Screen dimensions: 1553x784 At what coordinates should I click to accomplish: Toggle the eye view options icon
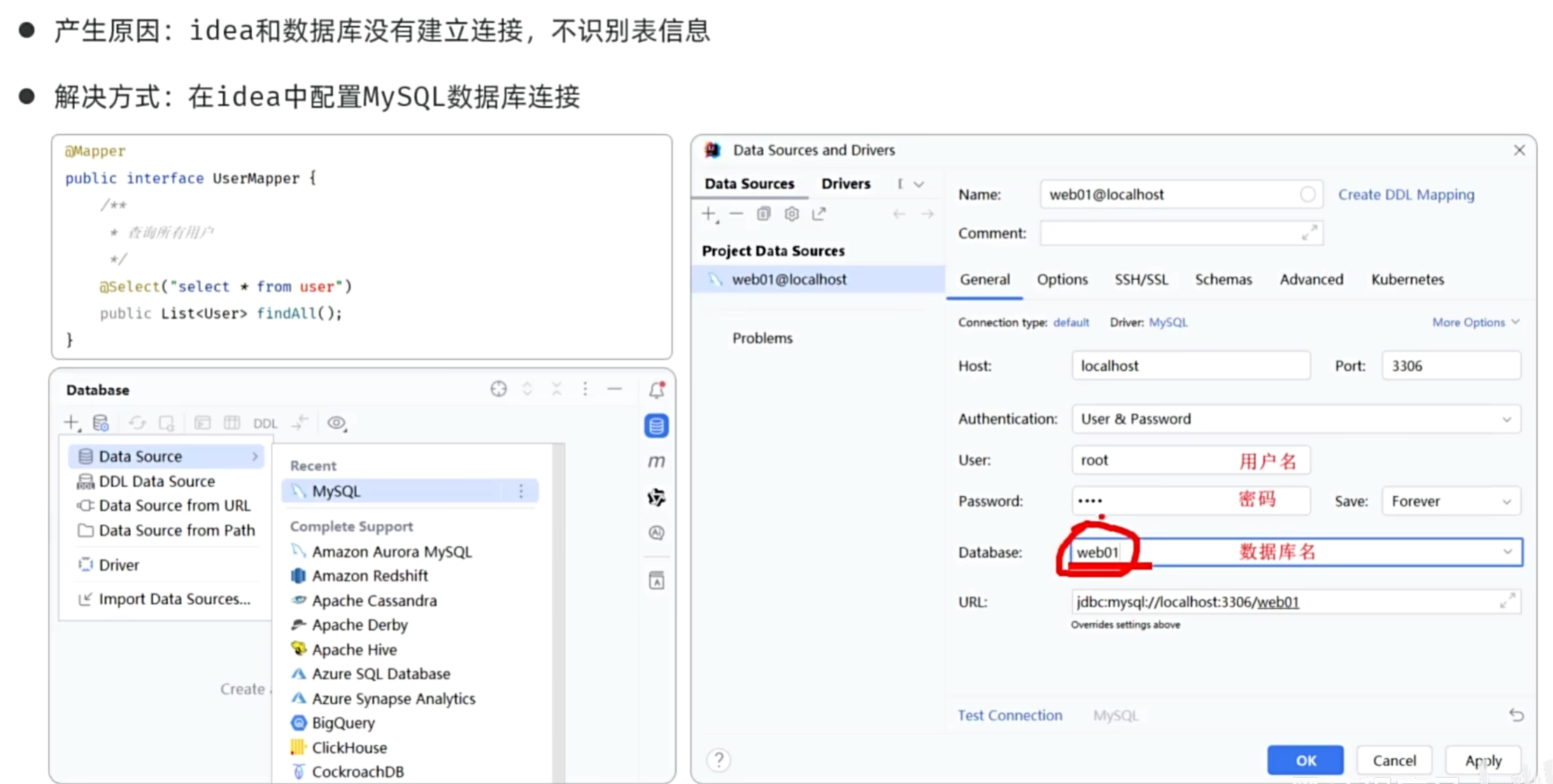337,423
